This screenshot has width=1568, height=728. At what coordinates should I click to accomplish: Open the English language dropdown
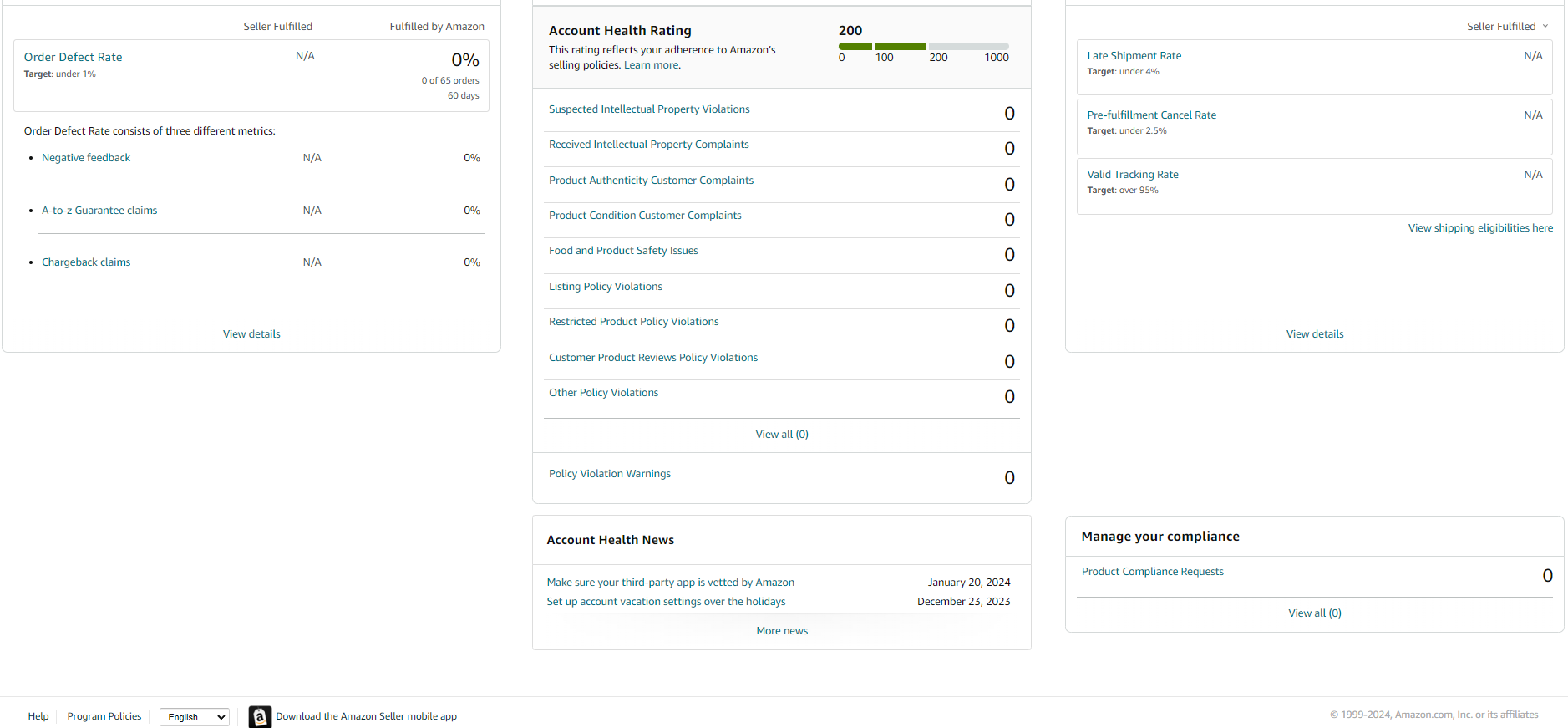click(x=195, y=717)
